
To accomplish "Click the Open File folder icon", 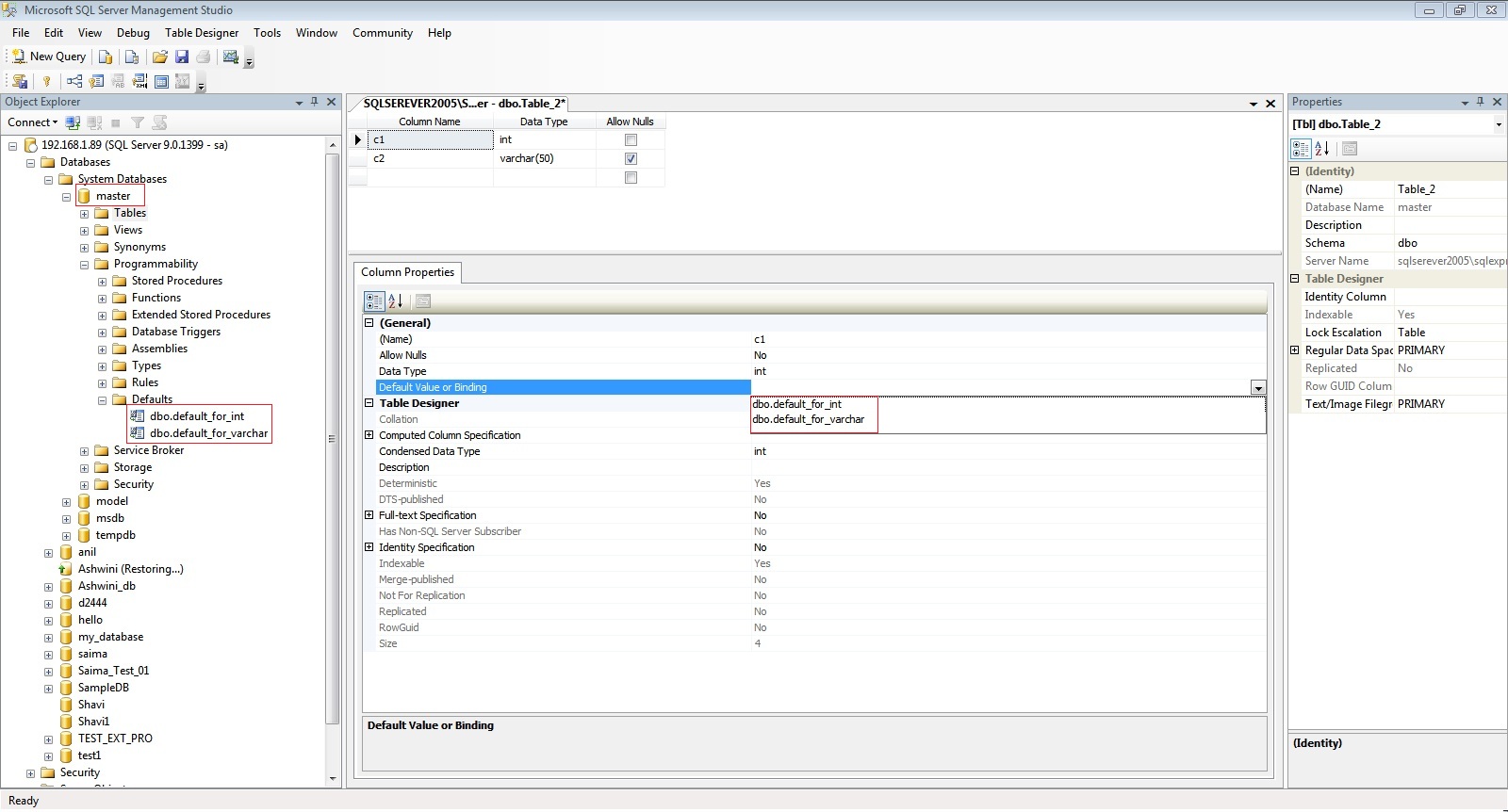I will (160, 57).
